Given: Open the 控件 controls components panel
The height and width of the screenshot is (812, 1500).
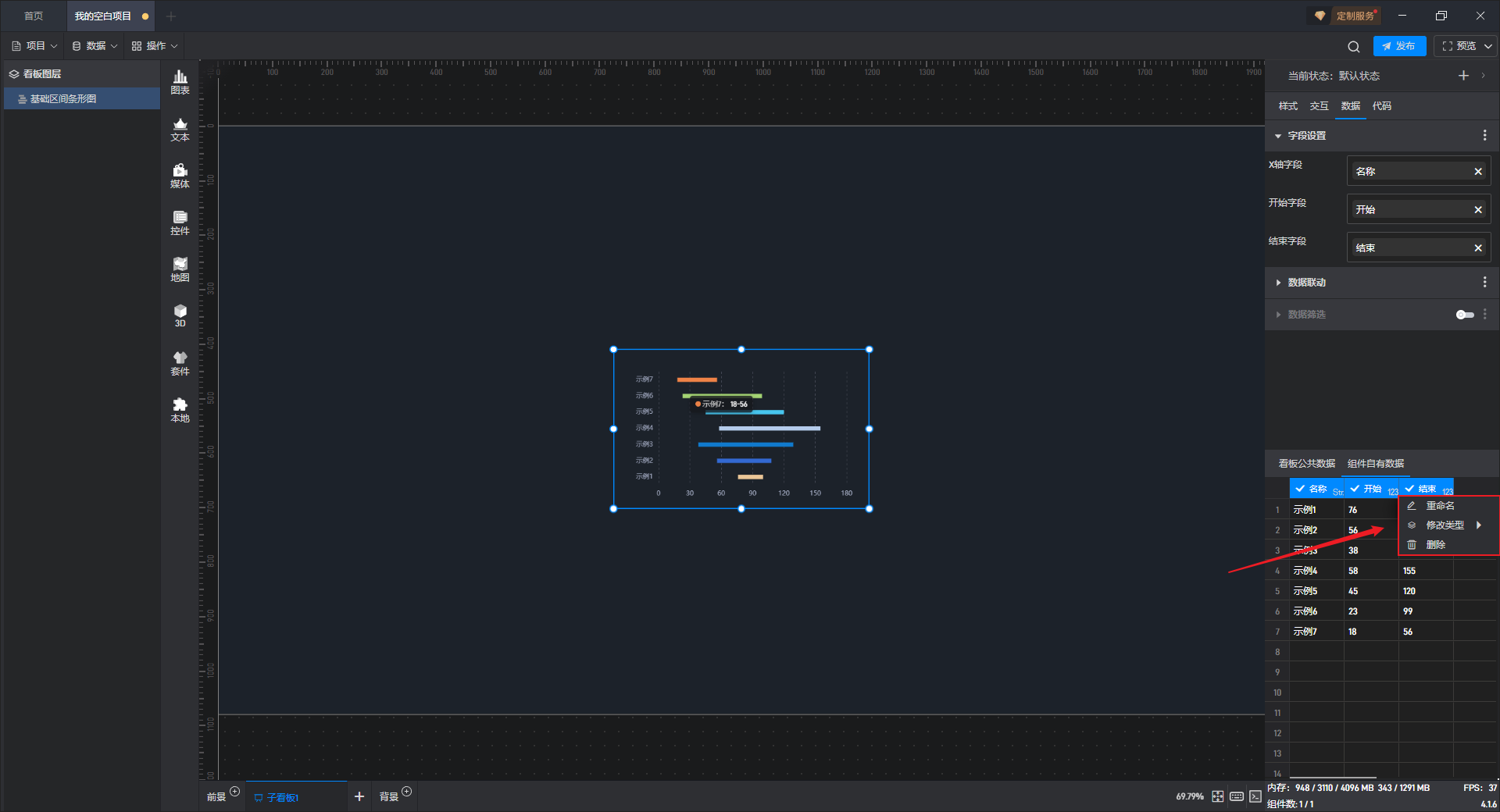Looking at the screenshot, I should pyautogui.click(x=180, y=223).
